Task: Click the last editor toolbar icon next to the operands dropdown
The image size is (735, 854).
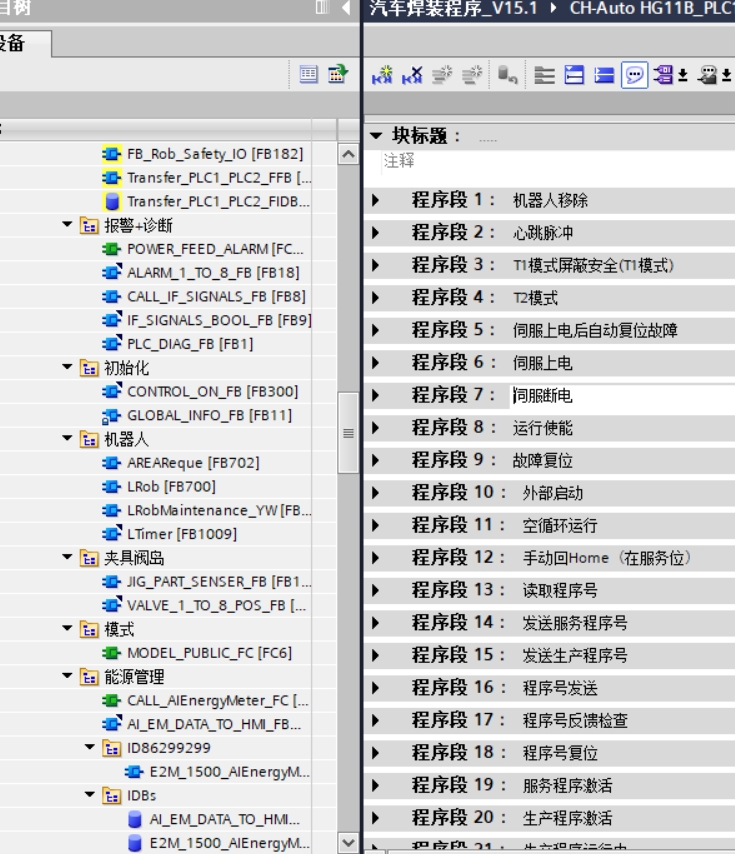Action: click(x=708, y=75)
